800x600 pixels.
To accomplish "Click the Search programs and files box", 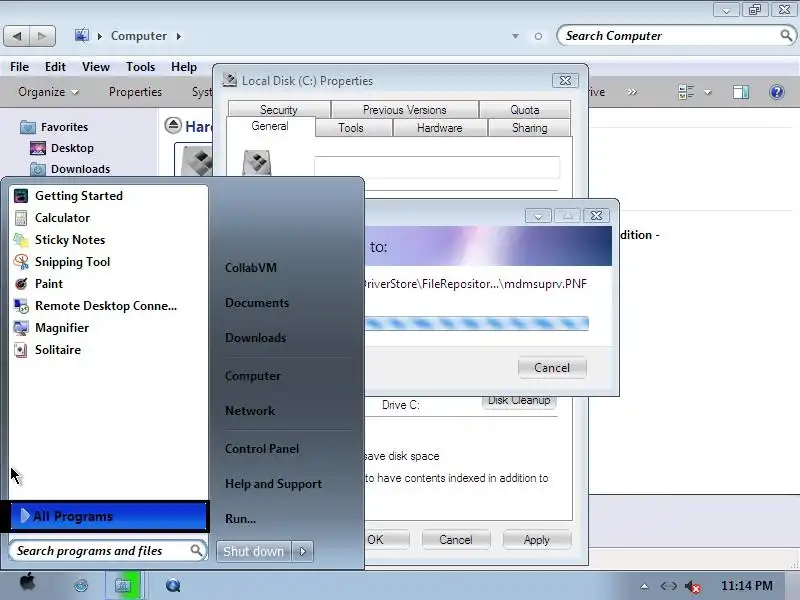I will coord(107,551).
